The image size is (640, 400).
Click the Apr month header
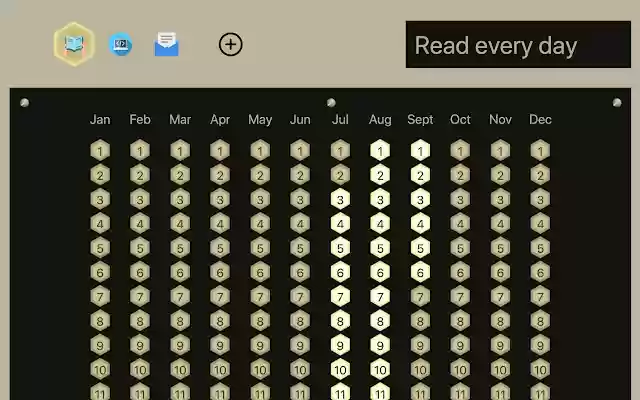tap(220, 120)
